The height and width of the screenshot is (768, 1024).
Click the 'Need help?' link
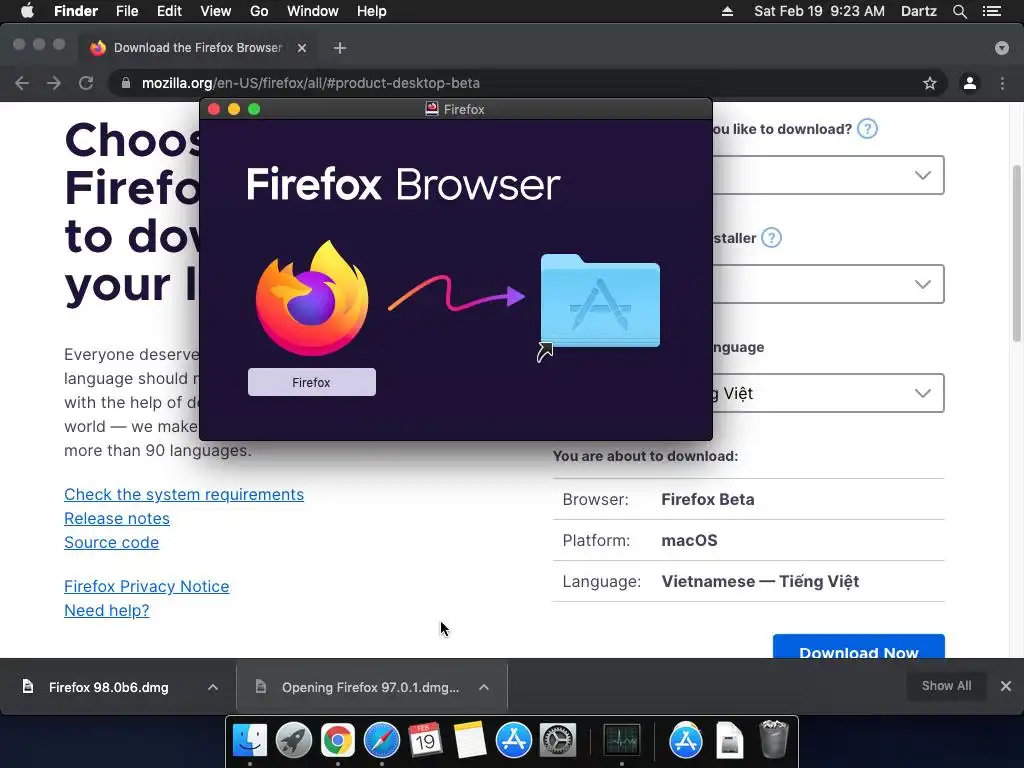coord(106,611)
